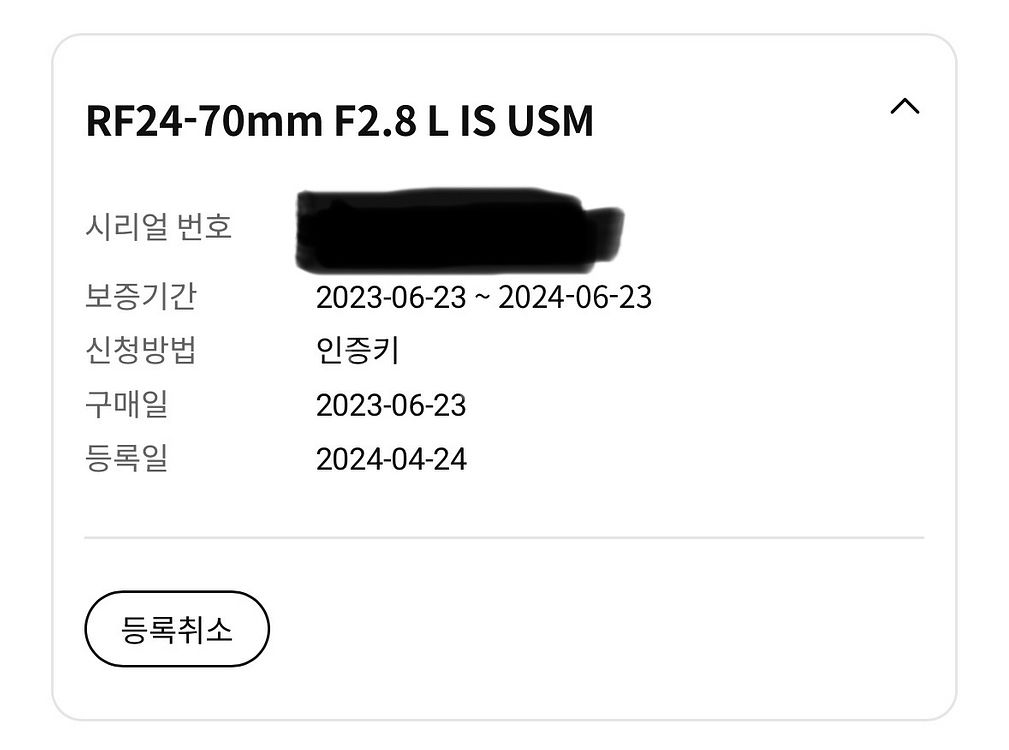
Task: Select the 보증기간 label
Action: [141, 297]
